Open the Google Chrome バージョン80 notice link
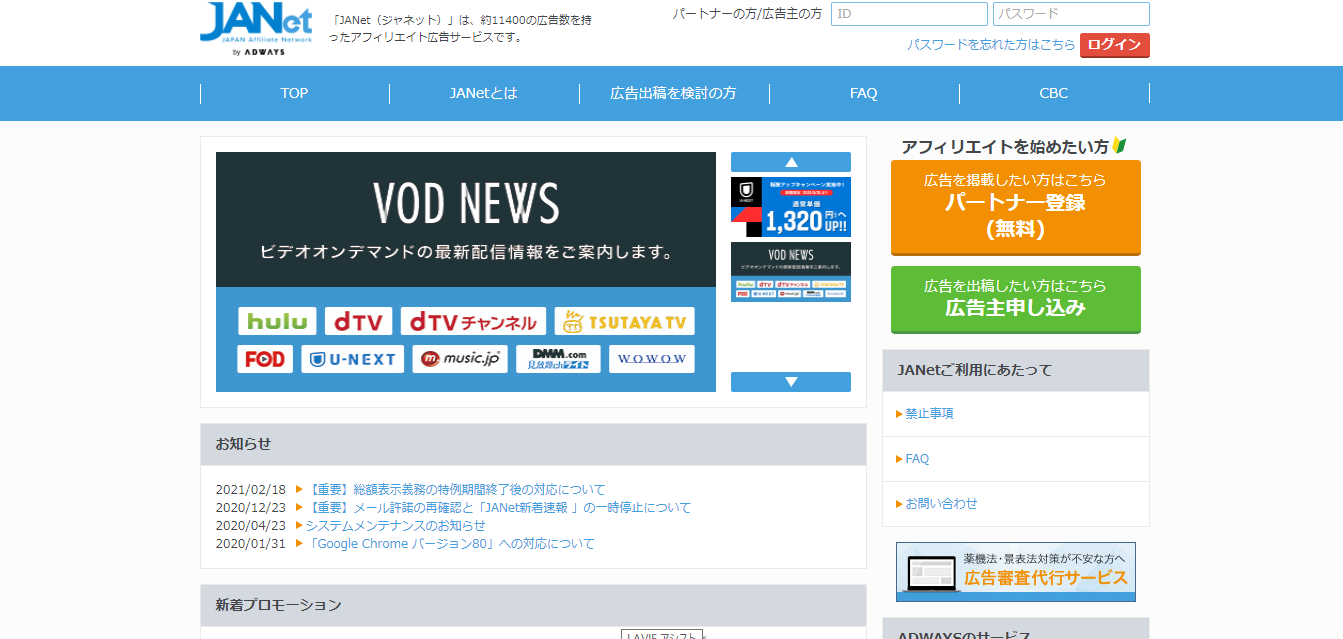The height and width of the screenshot is (639, 1343). 450,543
